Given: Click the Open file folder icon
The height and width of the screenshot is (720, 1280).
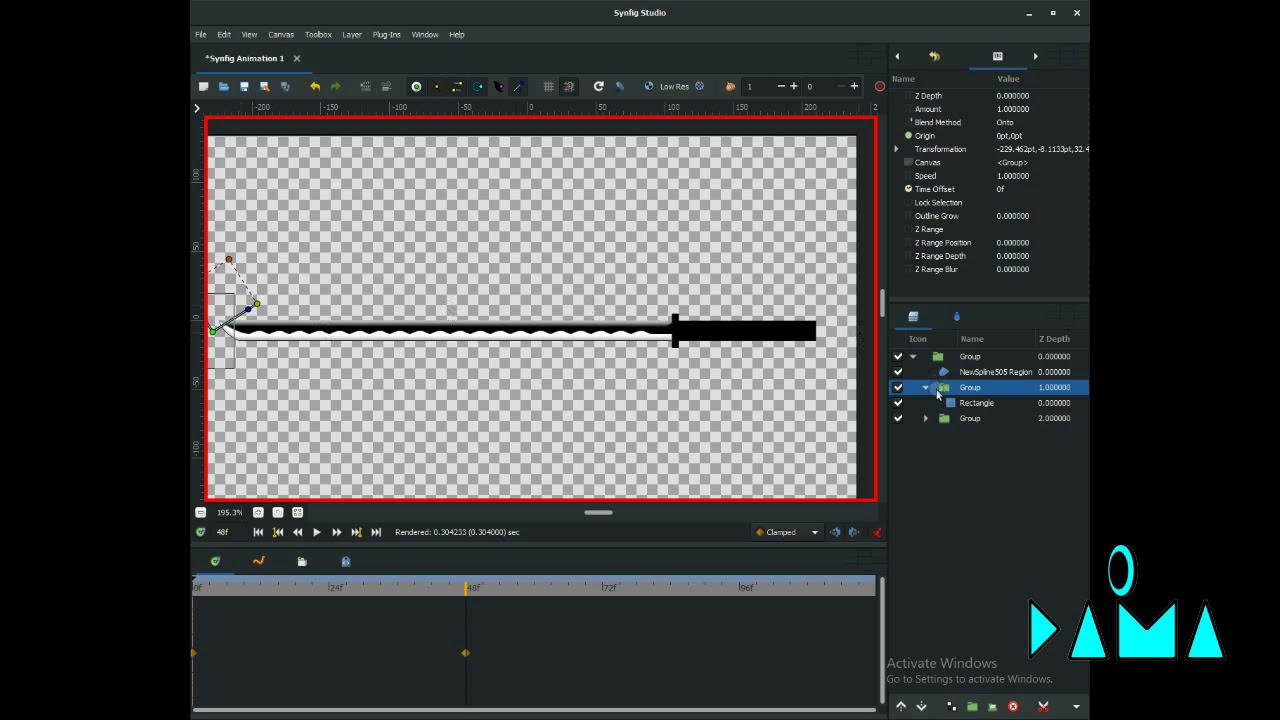Looking at the screenshot, I should (224, 87).
